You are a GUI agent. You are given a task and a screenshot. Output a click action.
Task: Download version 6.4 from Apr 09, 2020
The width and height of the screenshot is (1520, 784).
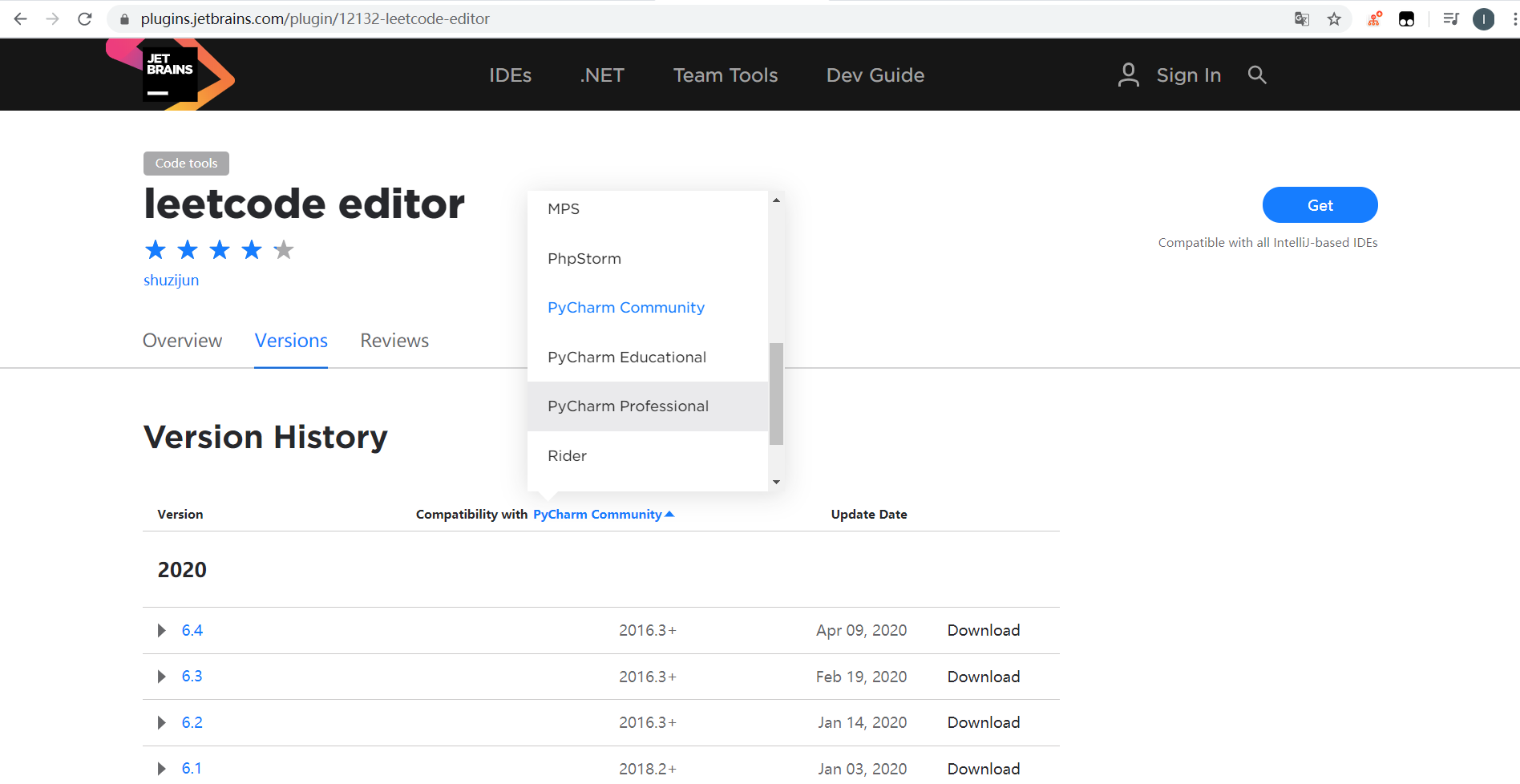pyautogui.click(x=984, y=631)
